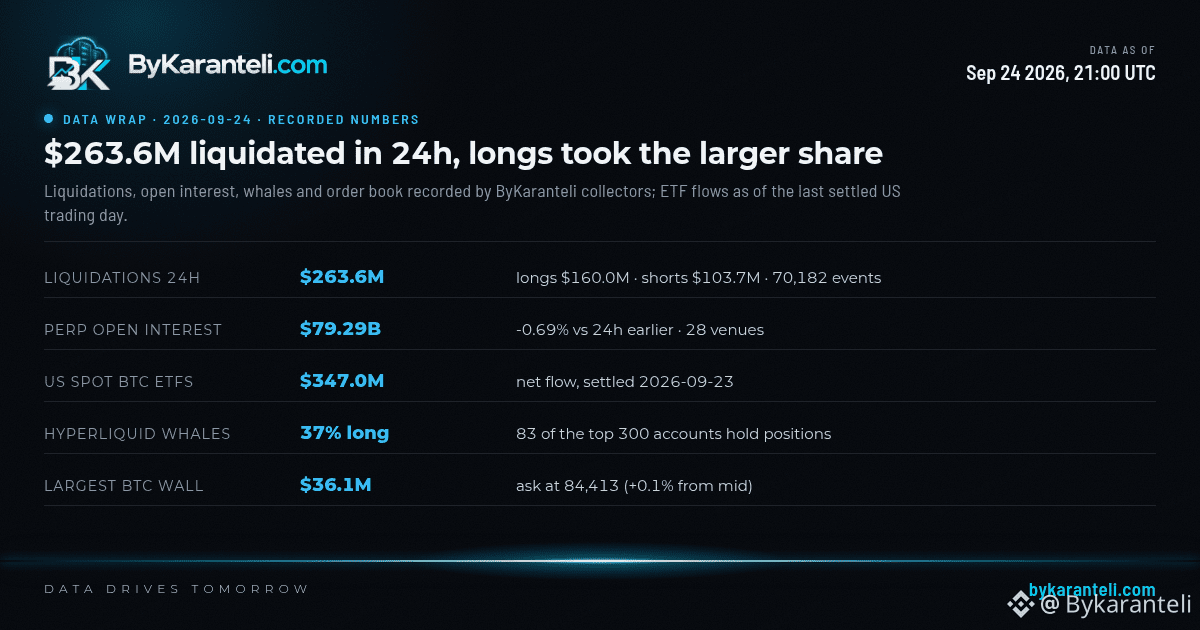Click the Largest BTC Wall label
This screenshot has height=630, width=1200.
click(124, 486)
